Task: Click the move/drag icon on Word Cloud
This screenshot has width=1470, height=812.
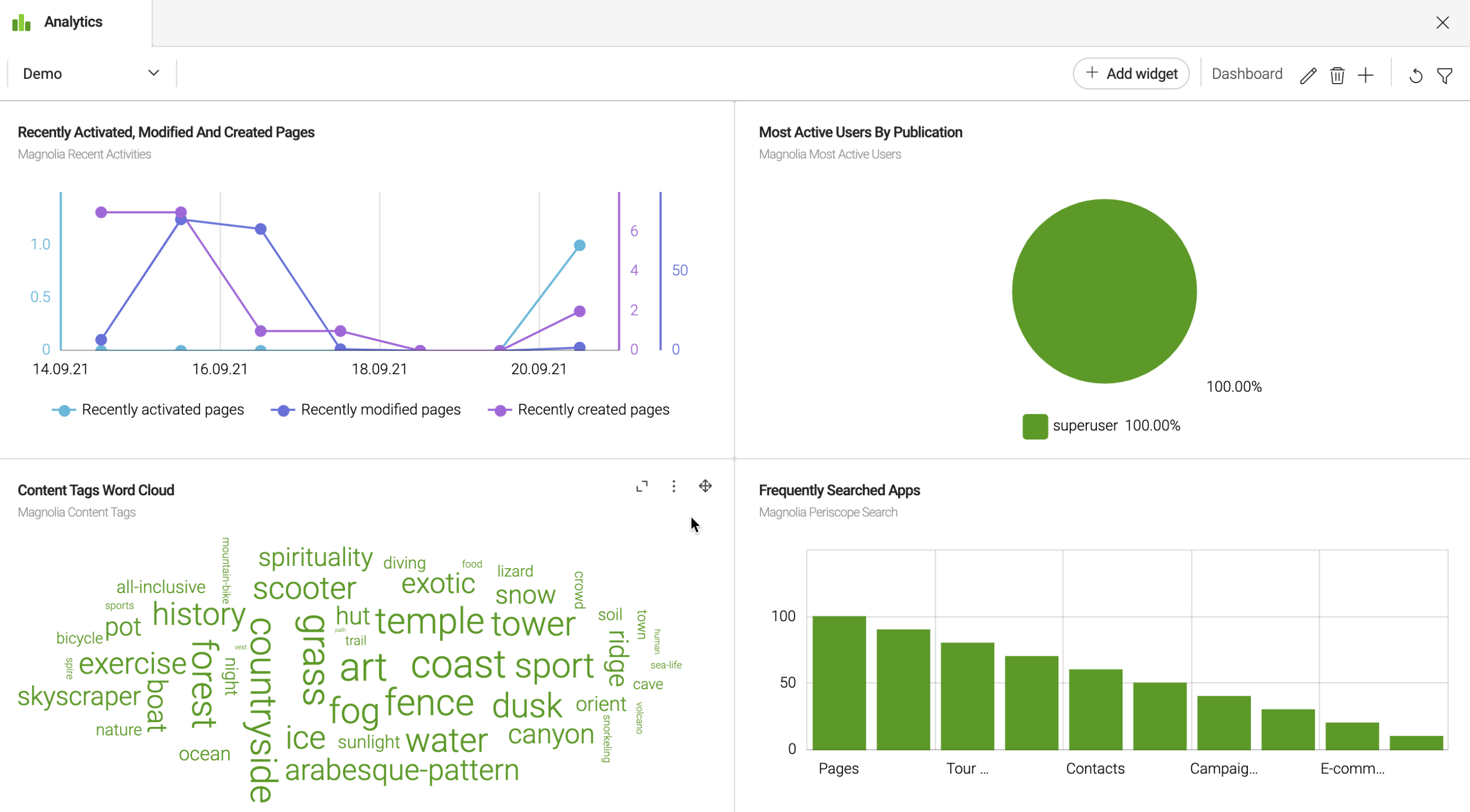Action: 706,486
